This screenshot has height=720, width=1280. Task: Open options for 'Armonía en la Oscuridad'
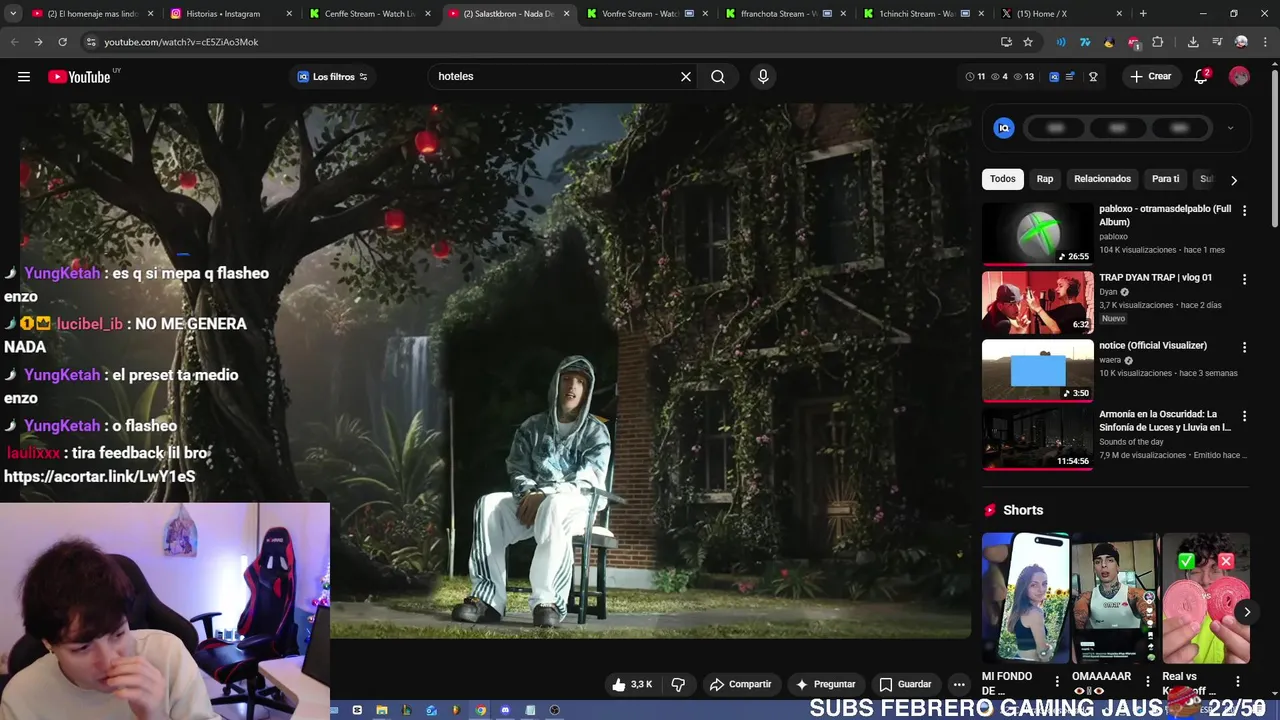click(x=1244, y=415)
